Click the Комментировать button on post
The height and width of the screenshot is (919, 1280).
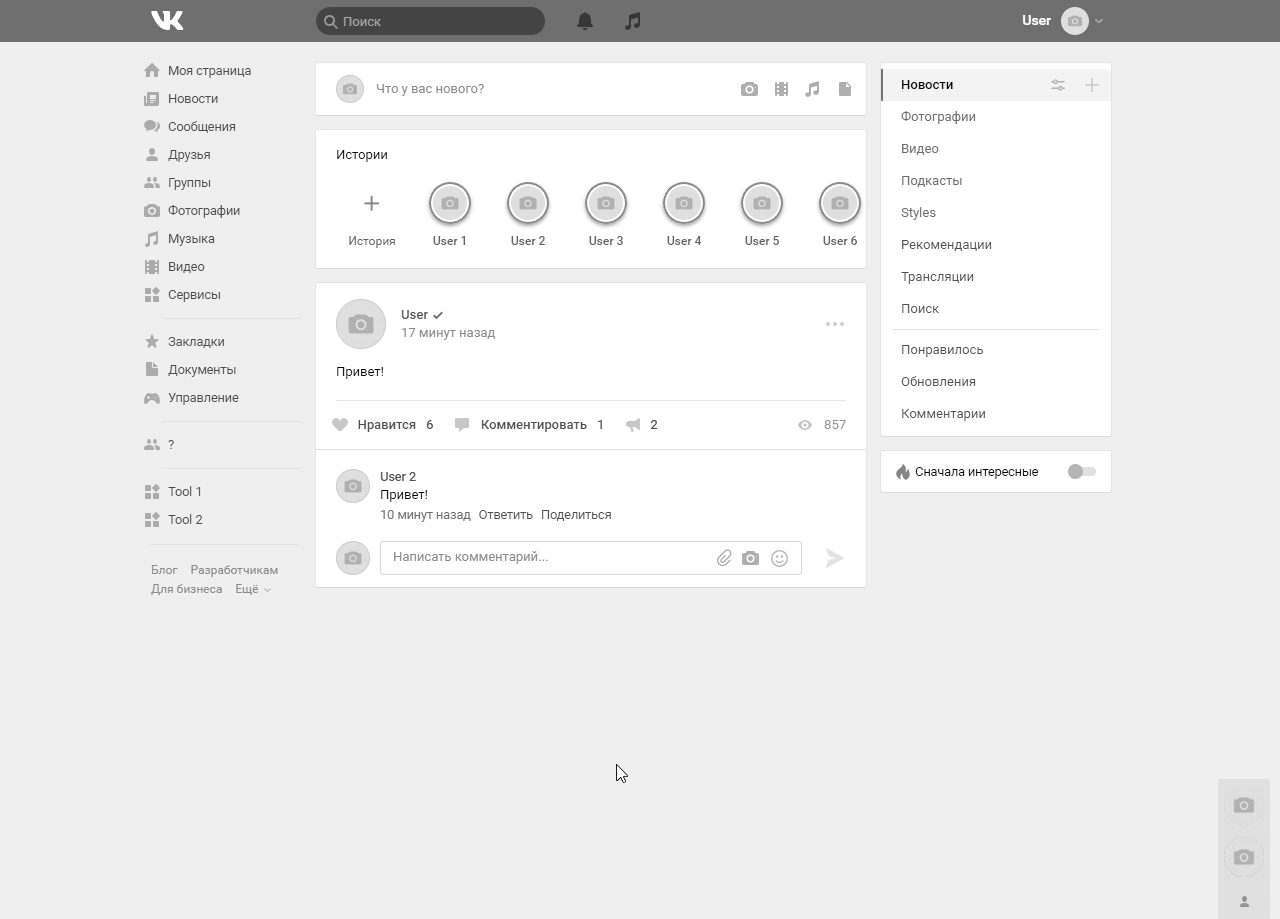coord(529,425)
